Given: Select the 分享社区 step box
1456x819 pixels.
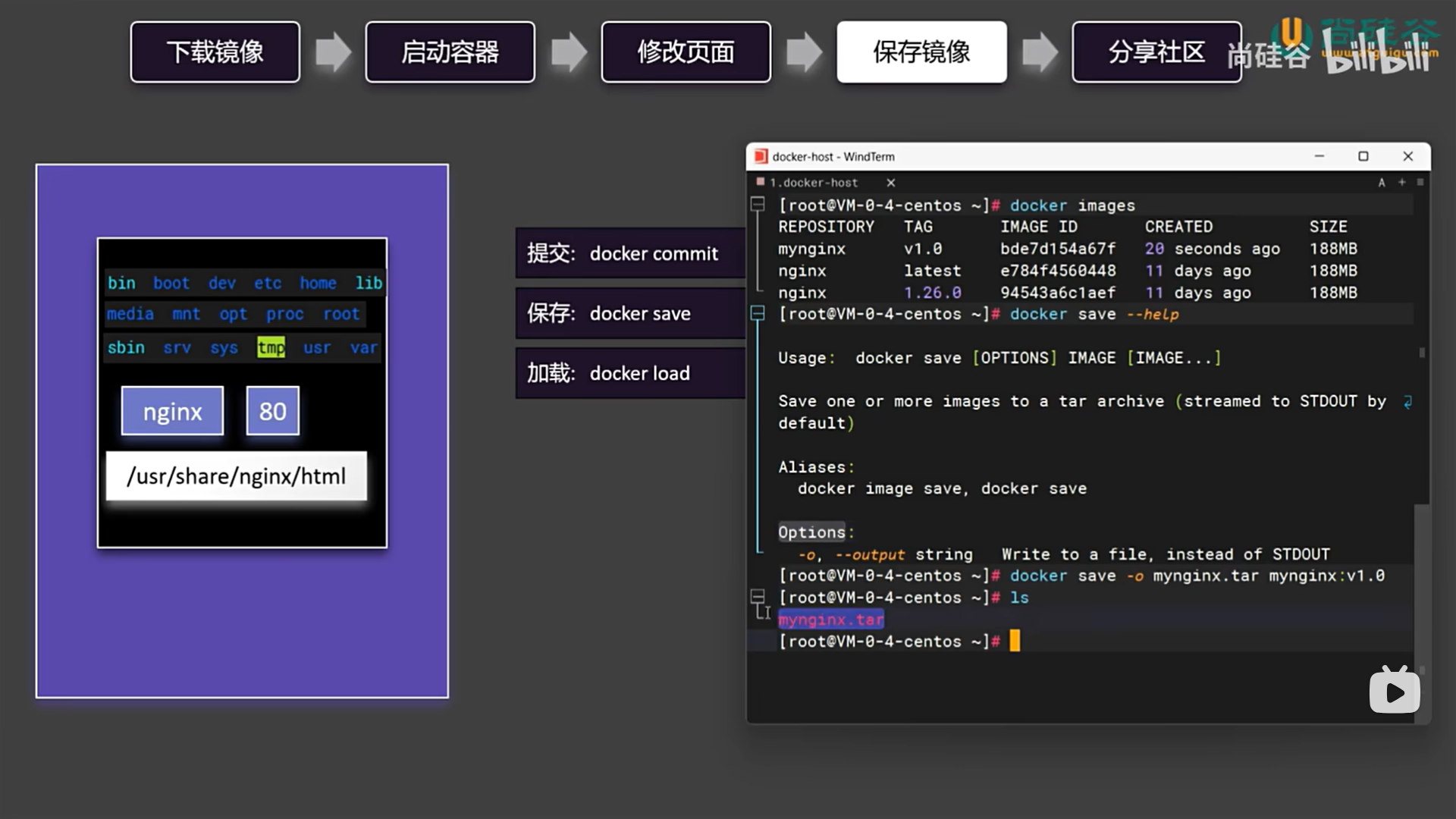Looking at the screenshot, I should tap(1157, 52).
